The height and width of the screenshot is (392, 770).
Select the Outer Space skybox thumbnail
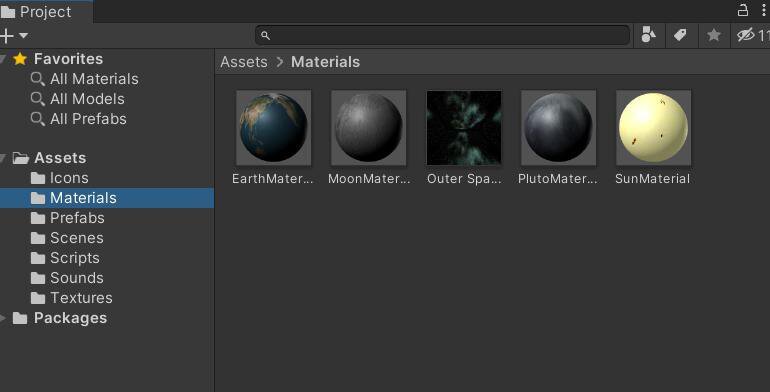(x=464, y=128)
